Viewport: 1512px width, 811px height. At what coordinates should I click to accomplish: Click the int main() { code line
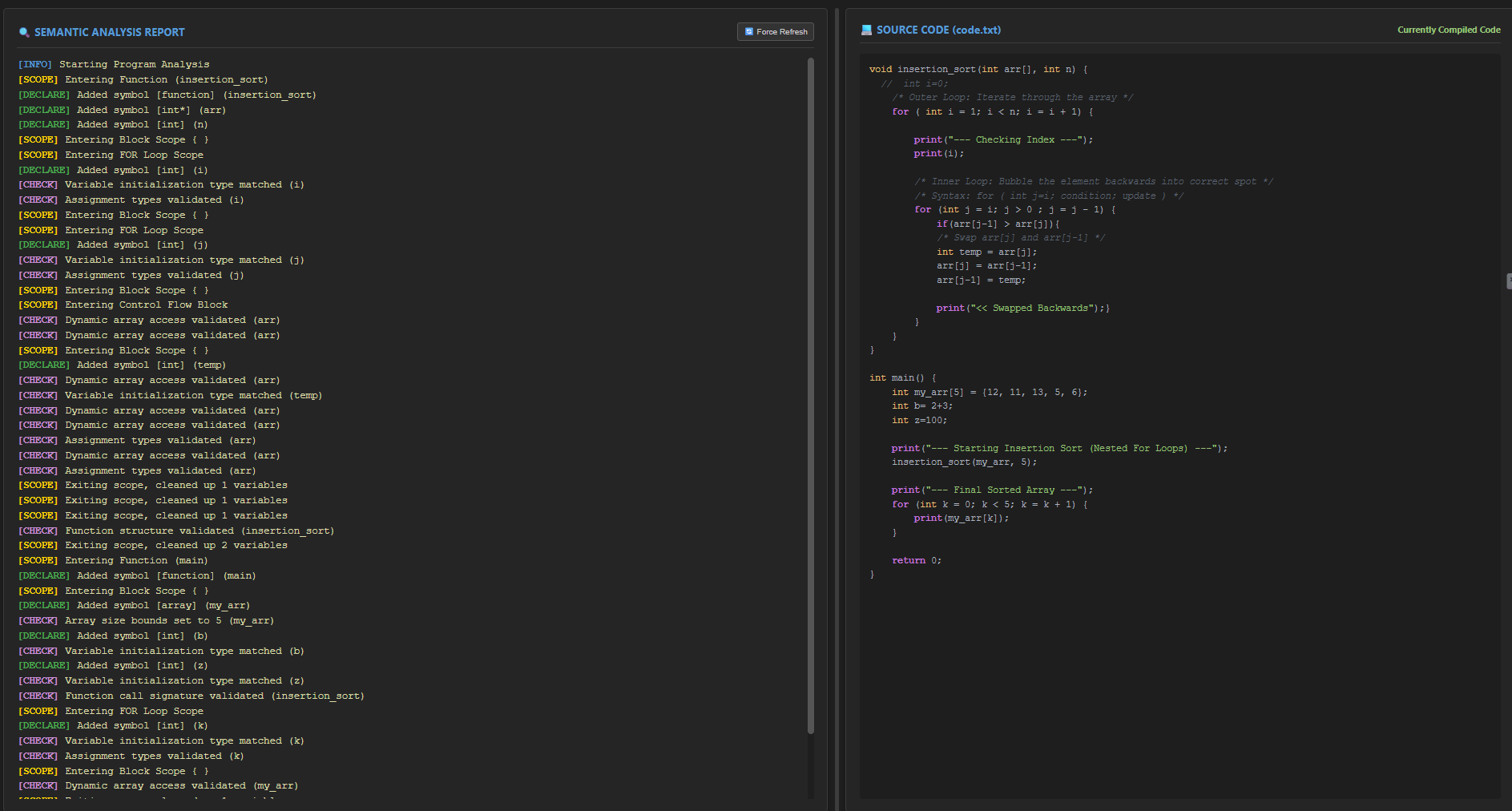[903, 378]
